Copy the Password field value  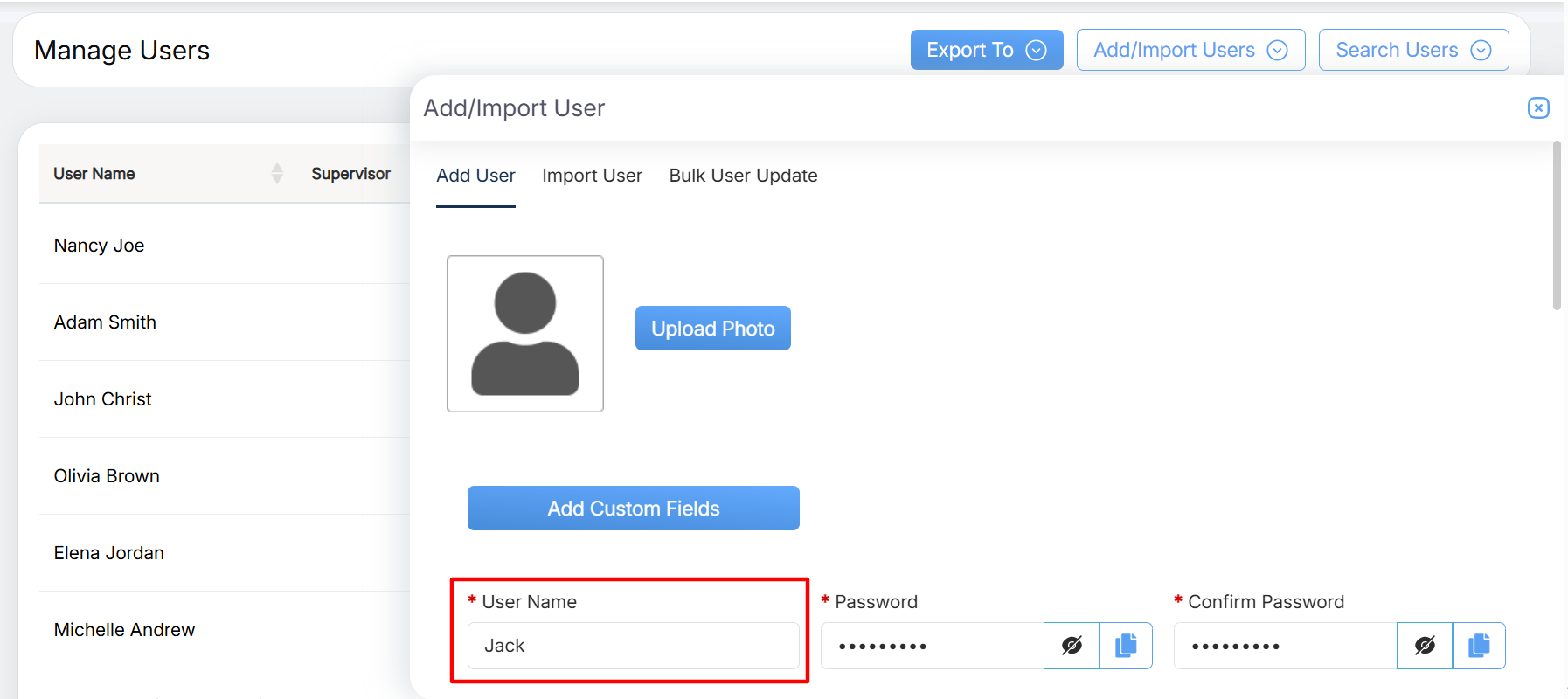pos(1126,646)
